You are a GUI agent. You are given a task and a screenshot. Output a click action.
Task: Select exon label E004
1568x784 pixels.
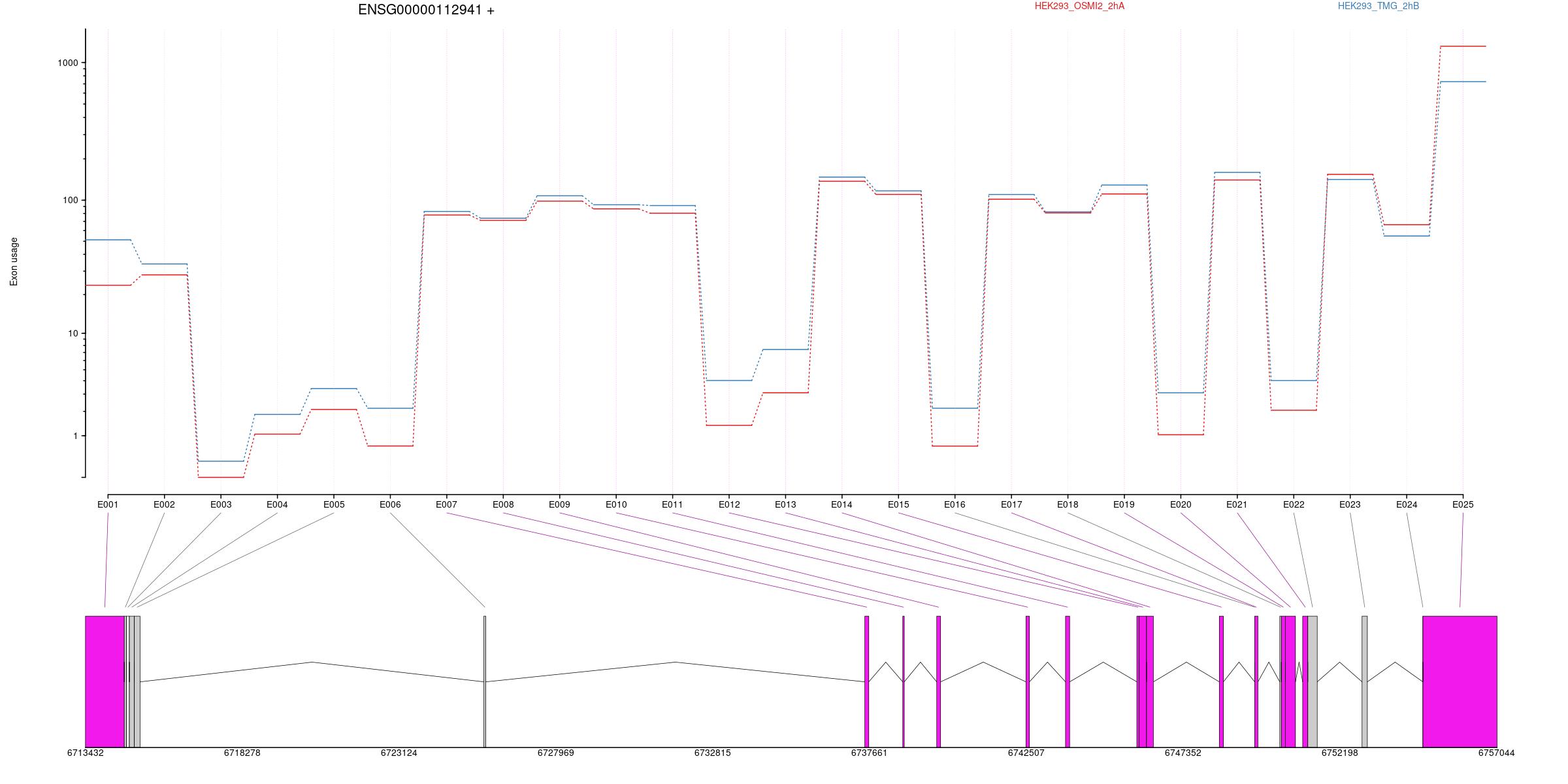277,504
